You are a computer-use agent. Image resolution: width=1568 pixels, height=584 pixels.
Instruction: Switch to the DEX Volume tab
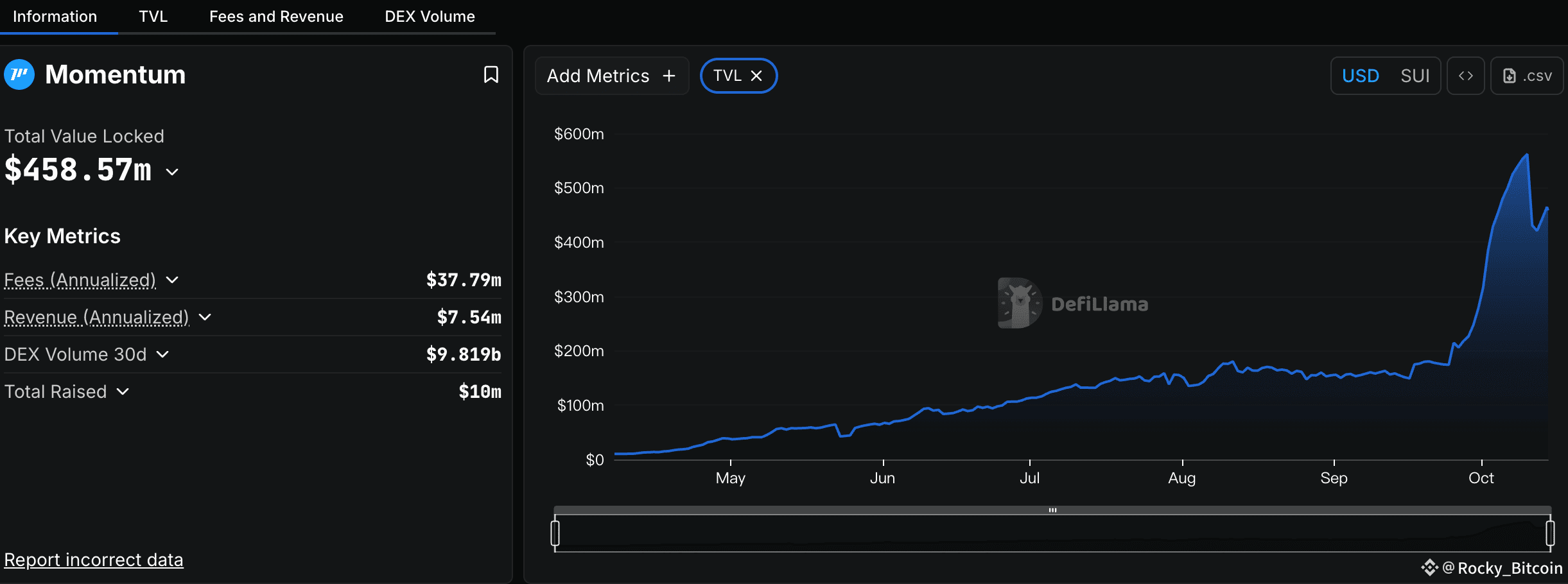tap(430, 17)
